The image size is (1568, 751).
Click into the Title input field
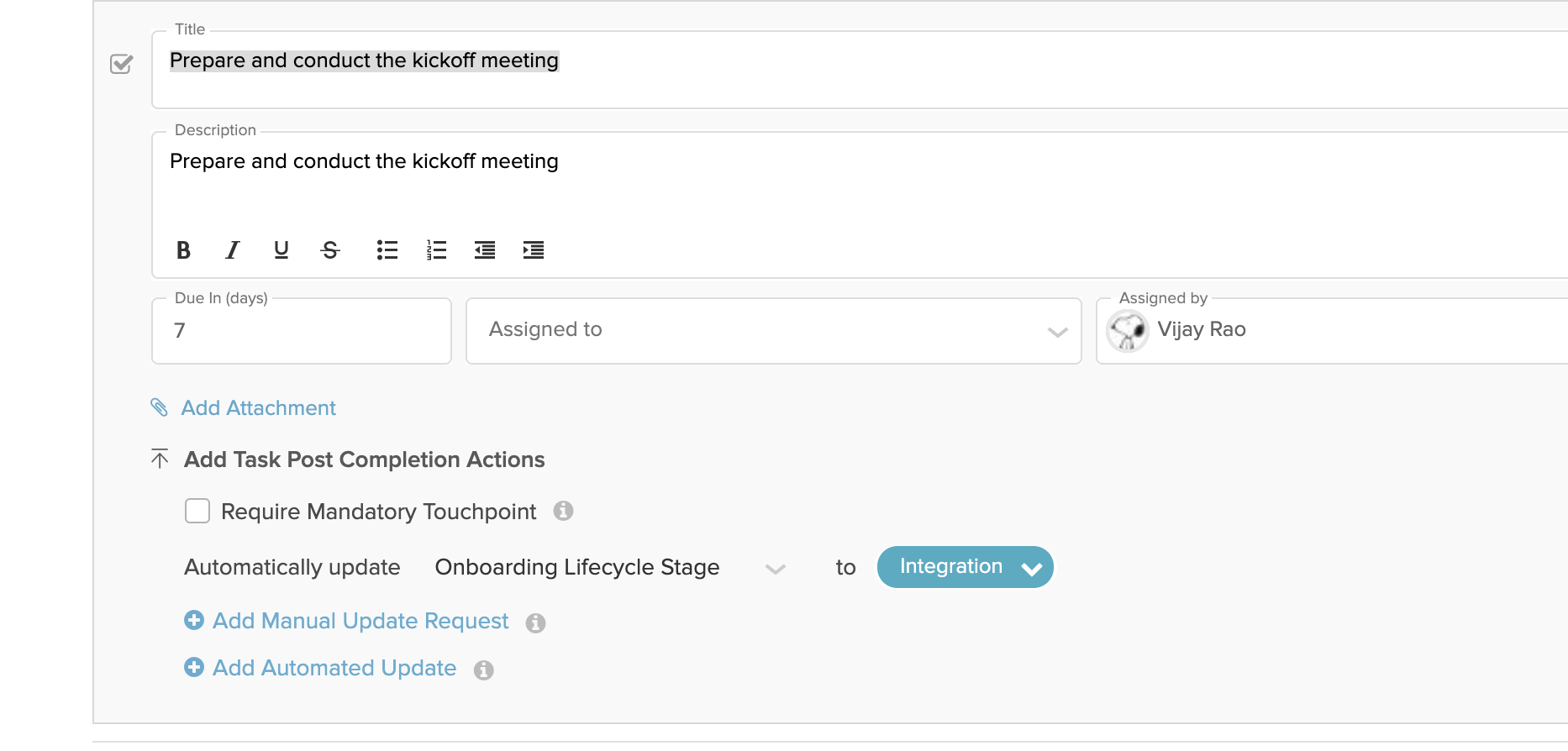(x=860, y=70)
